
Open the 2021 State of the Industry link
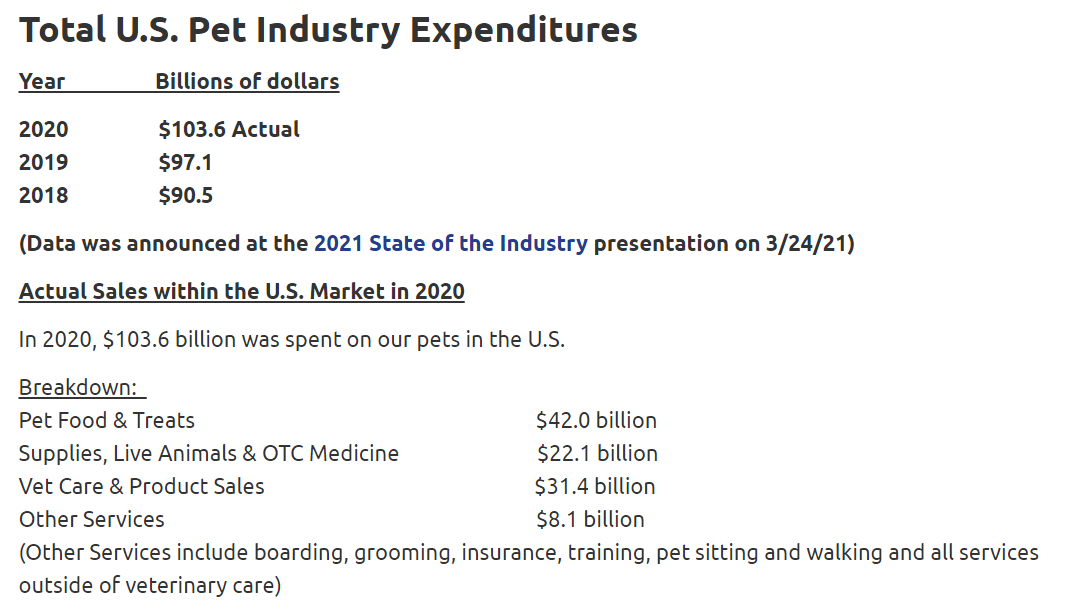[450, 243]
